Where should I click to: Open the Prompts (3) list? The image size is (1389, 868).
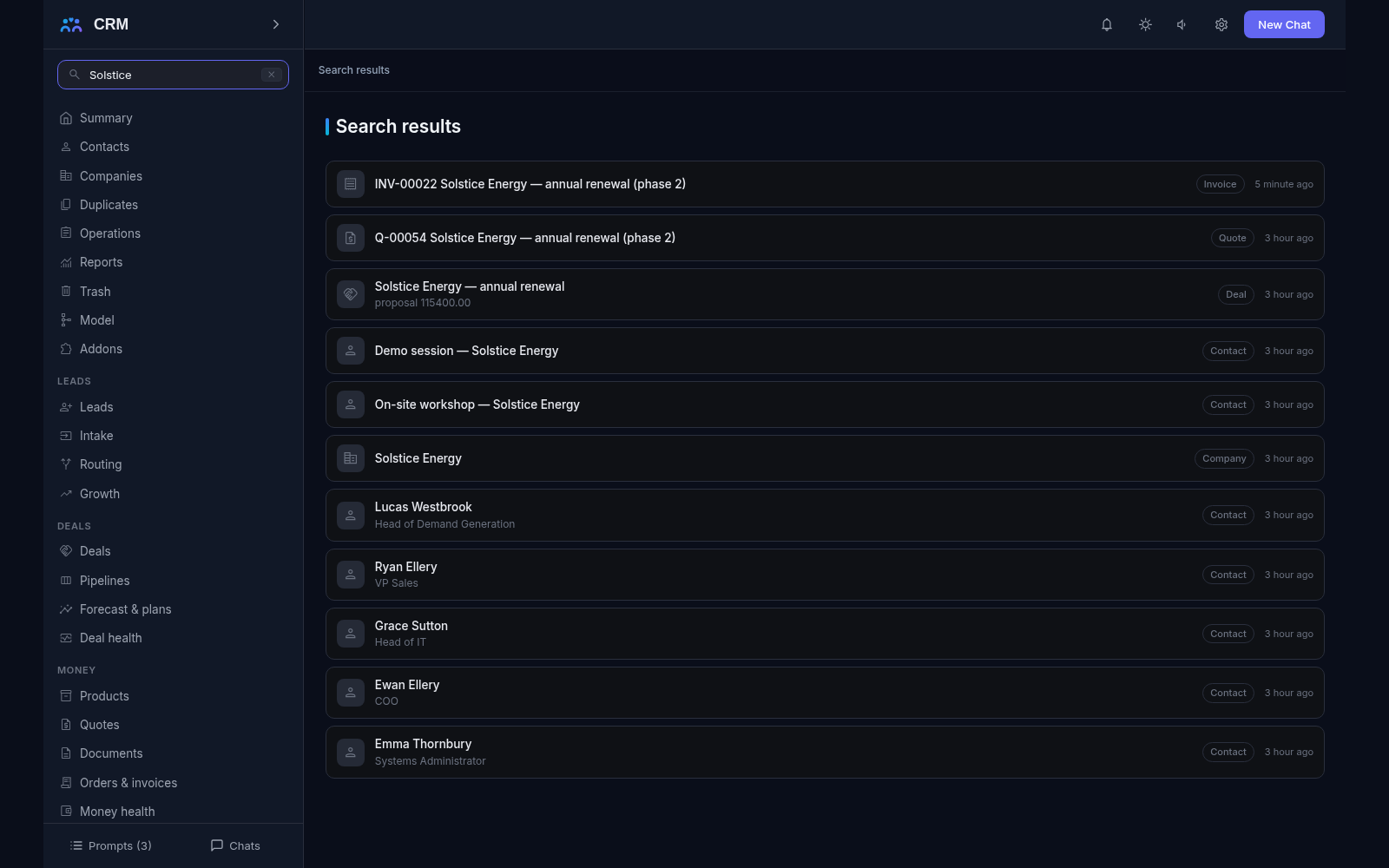(111, 845)
